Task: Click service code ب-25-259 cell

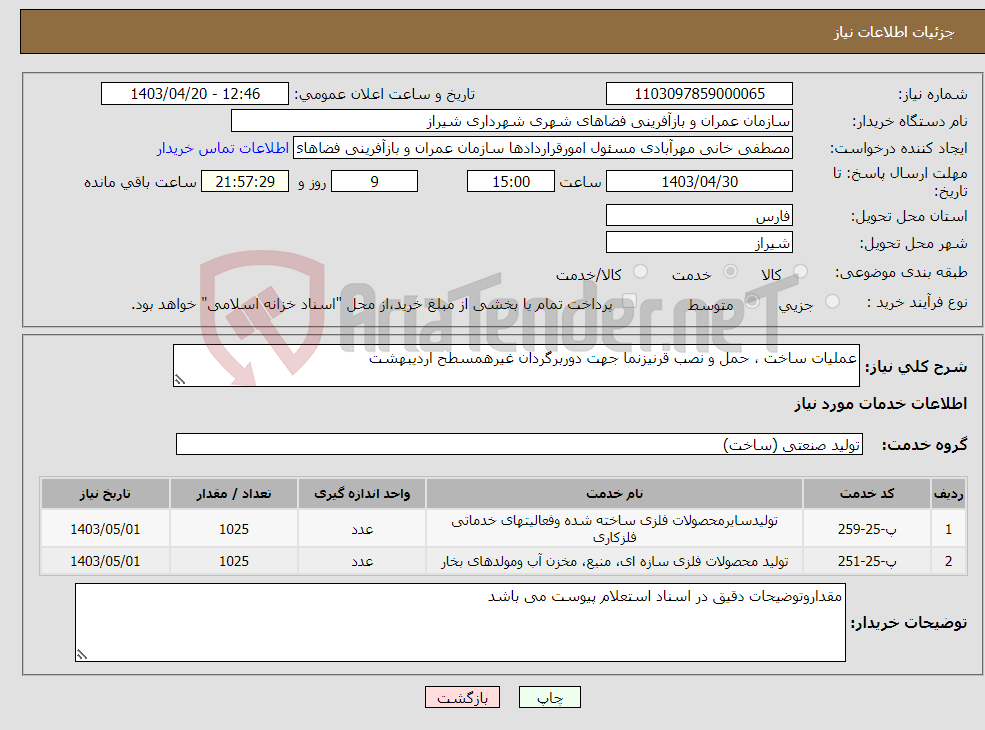Action: 866,529
